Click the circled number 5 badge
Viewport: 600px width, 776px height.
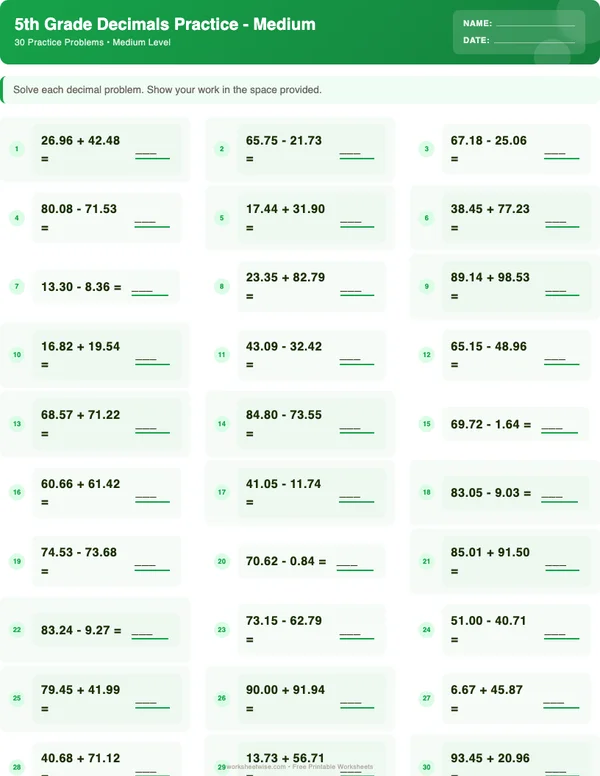point(222,218)
